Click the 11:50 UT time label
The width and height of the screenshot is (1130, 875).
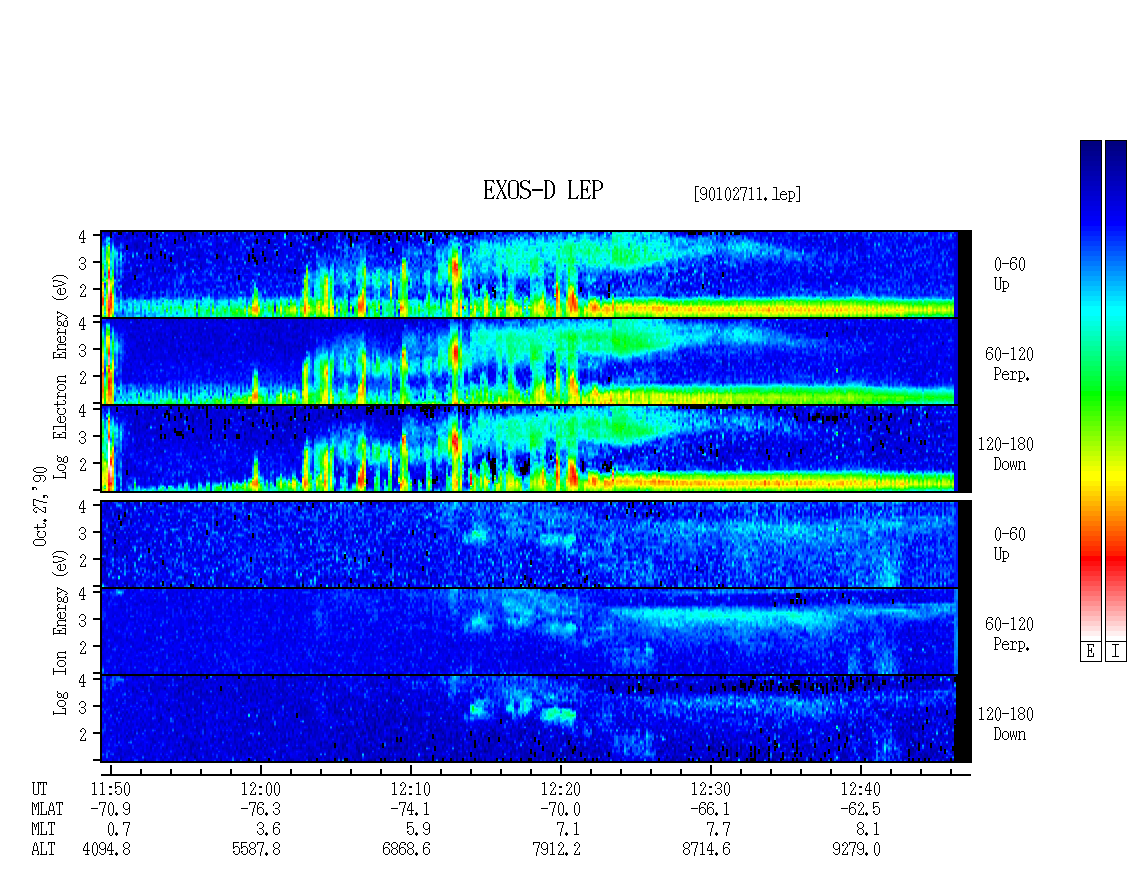[110, 789]
